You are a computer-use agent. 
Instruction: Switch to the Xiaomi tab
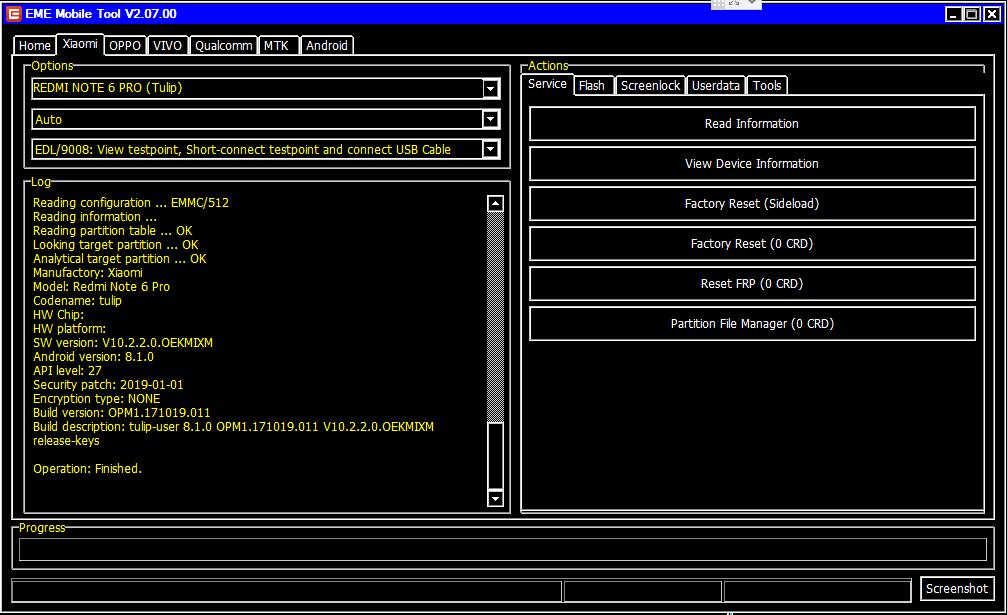tap(80, 44)
